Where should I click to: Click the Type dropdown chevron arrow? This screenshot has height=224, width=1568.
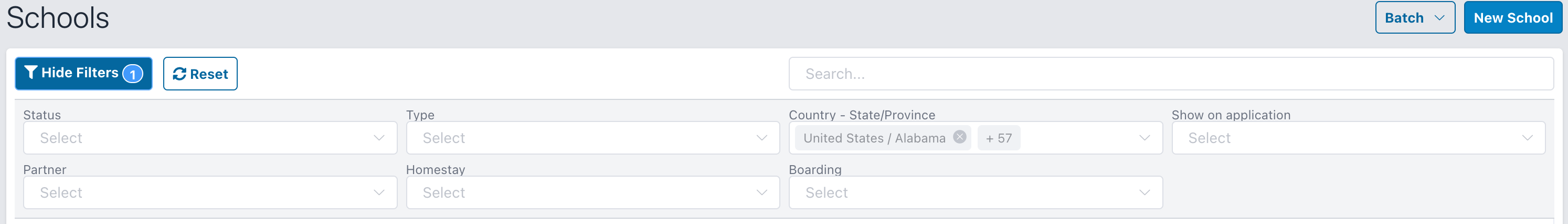click(761, 138)
